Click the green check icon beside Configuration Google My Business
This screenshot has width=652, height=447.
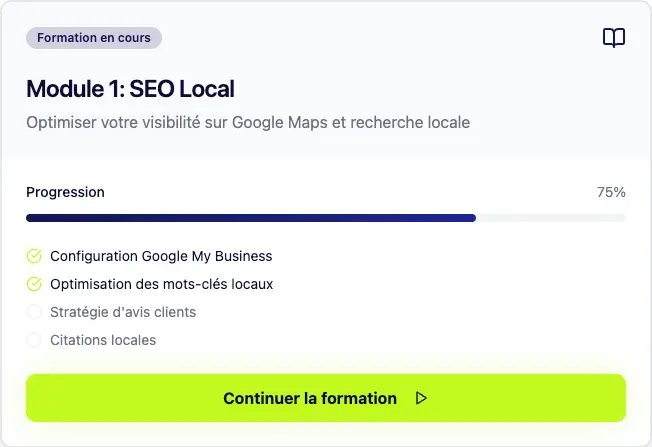[x=34, y=256]
